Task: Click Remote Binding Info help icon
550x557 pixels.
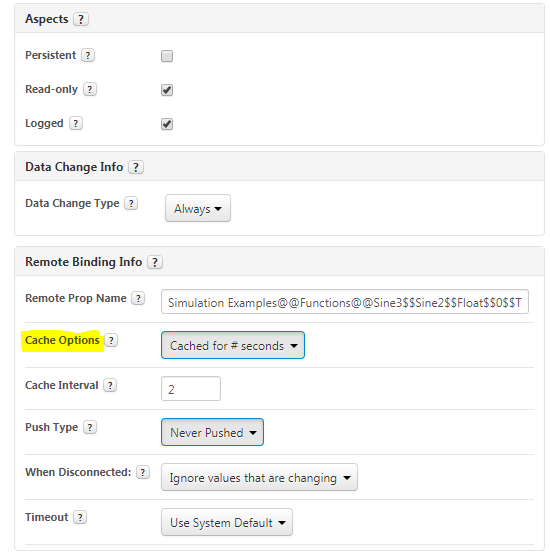Action: pyautogui.click(x=155, y=262)
